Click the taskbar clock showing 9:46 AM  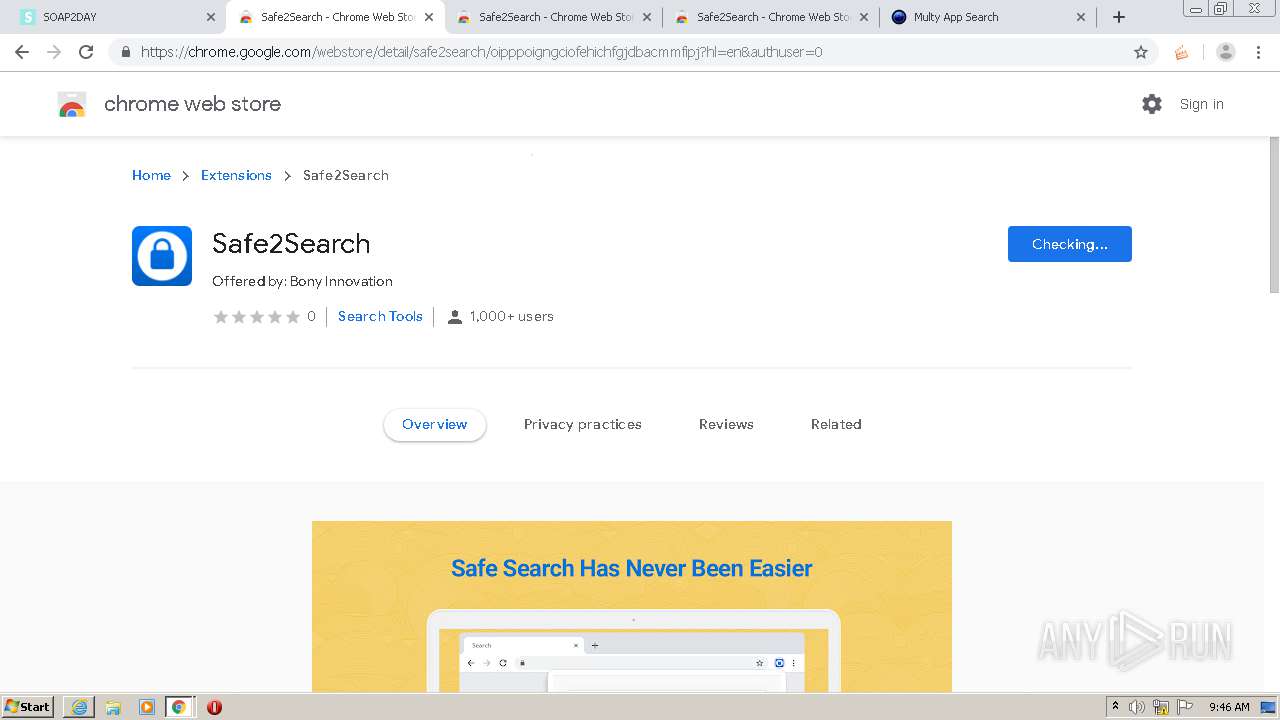(x=1229, y=707)
